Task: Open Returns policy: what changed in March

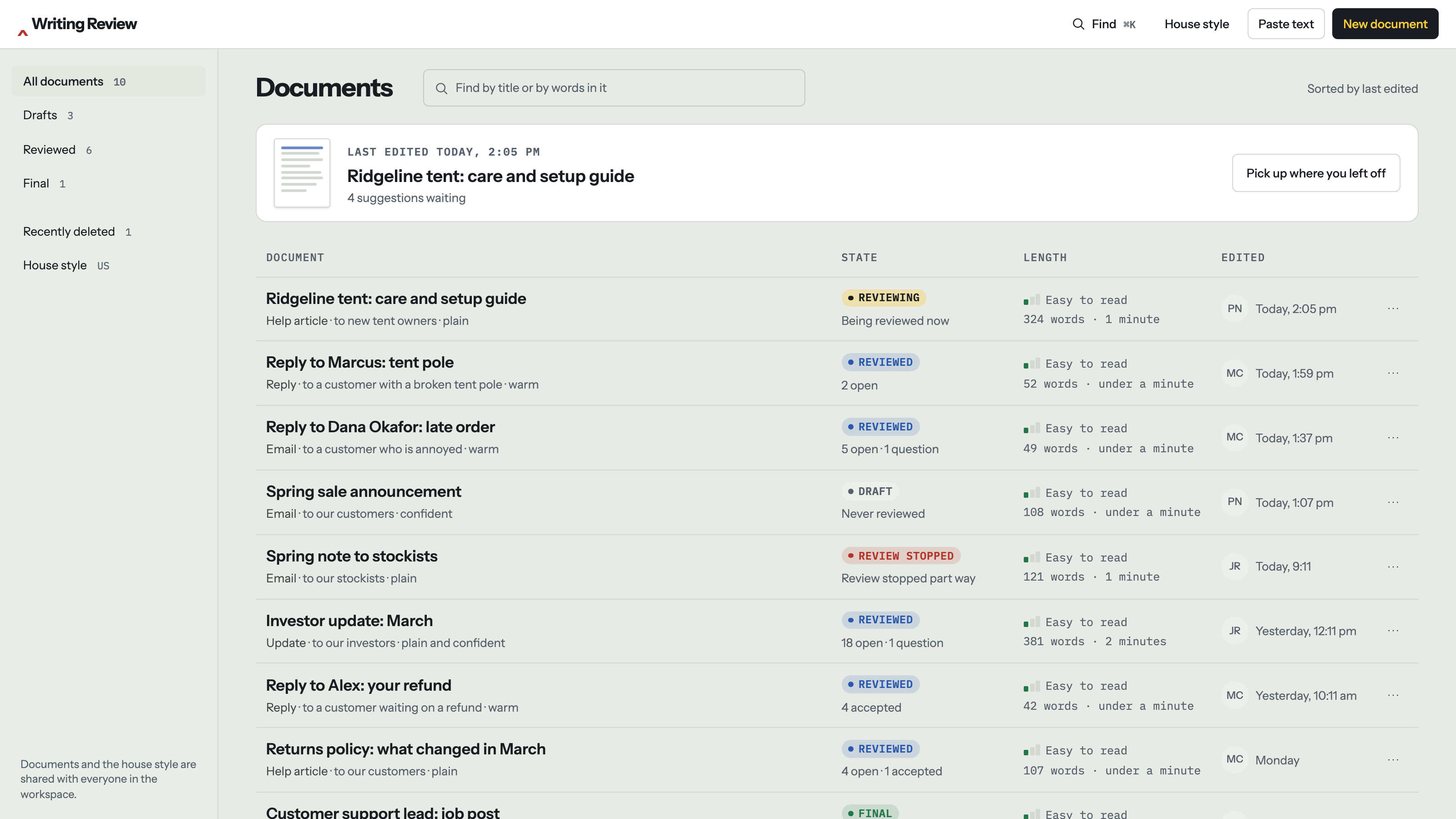Action: (406, 749)
